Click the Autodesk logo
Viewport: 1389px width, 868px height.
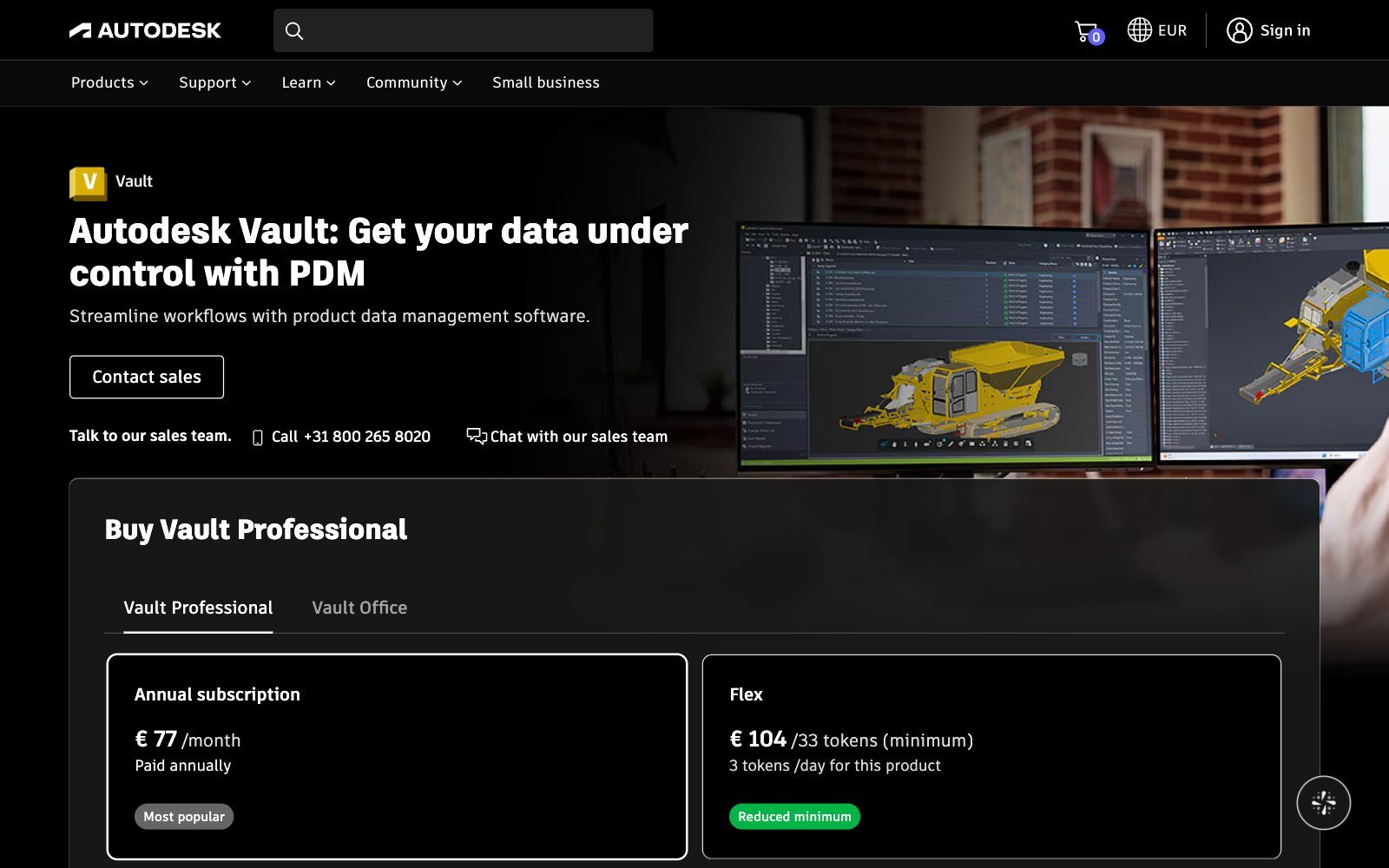145,30
